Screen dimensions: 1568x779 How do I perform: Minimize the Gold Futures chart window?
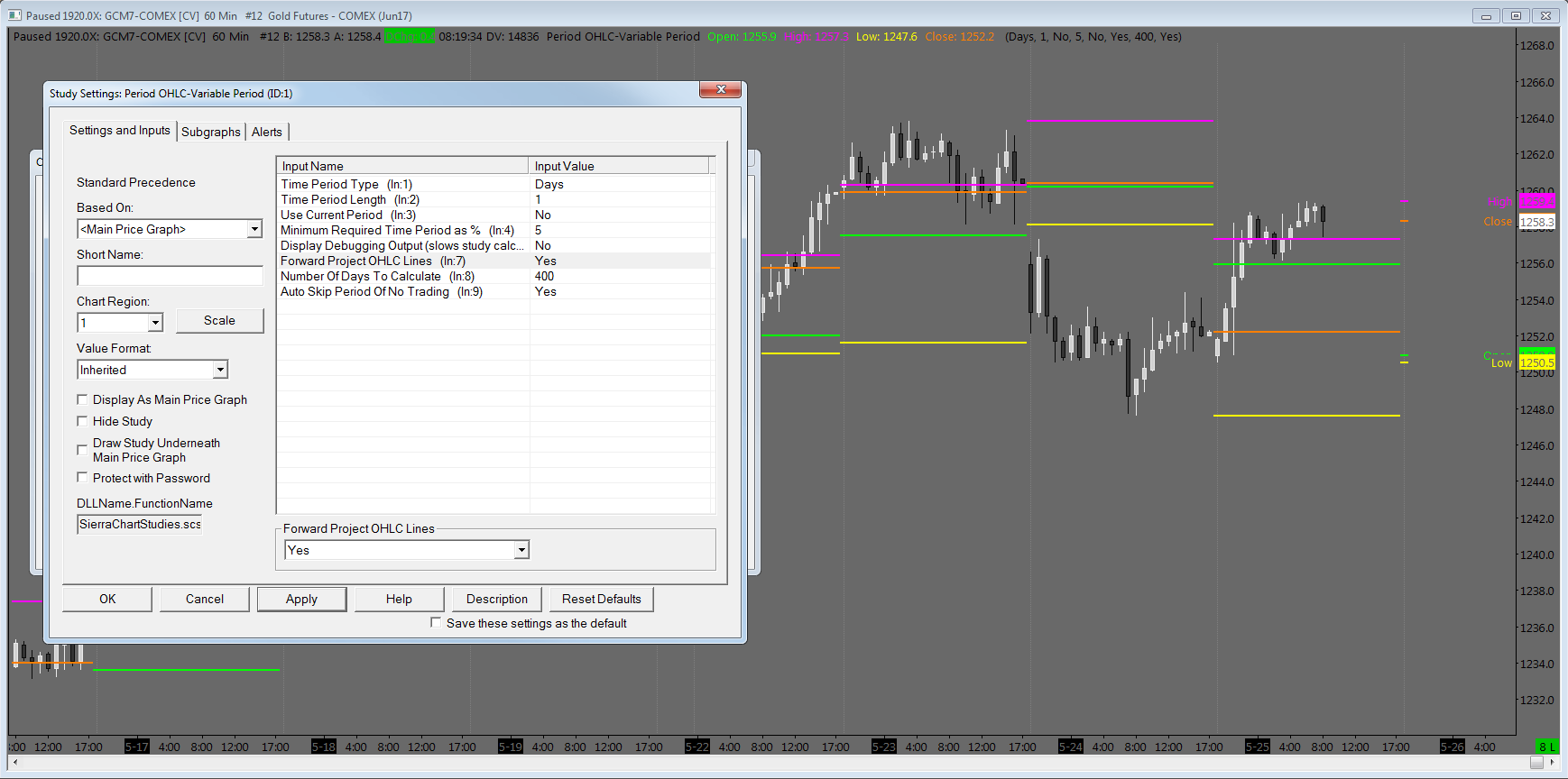coord(1486,15)
